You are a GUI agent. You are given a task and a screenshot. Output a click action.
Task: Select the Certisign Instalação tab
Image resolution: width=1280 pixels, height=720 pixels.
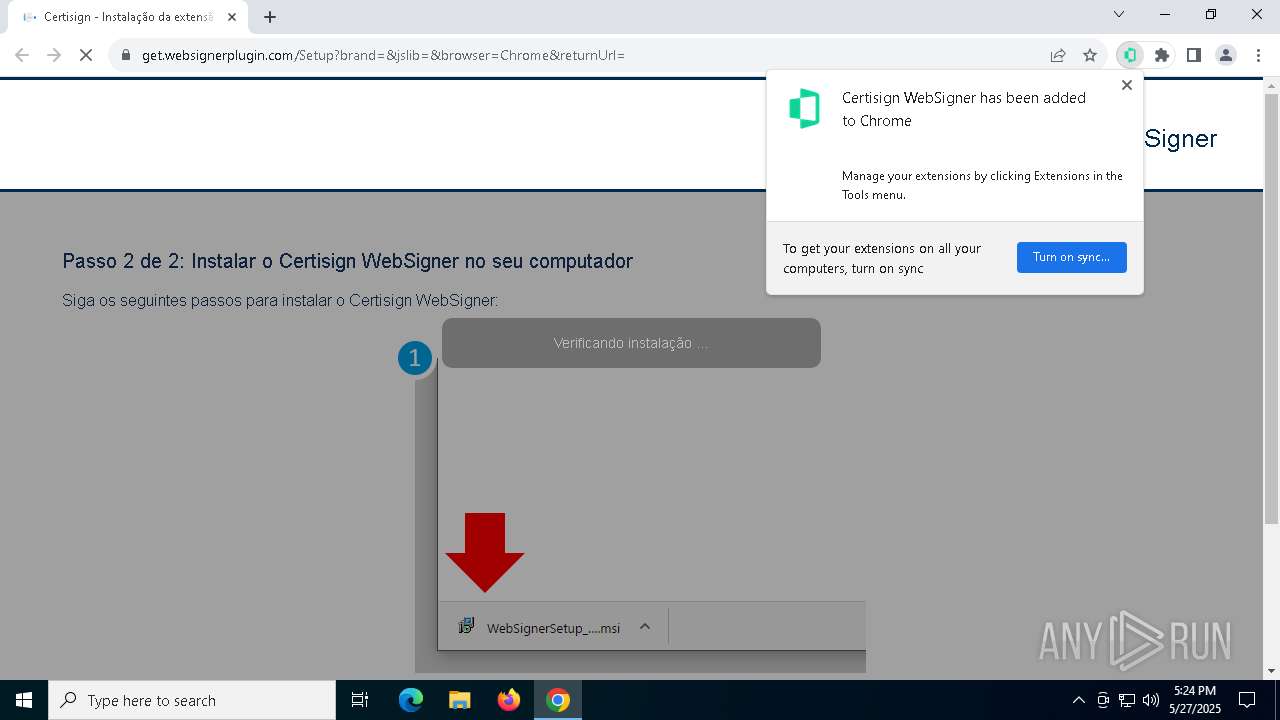[128, 17]
